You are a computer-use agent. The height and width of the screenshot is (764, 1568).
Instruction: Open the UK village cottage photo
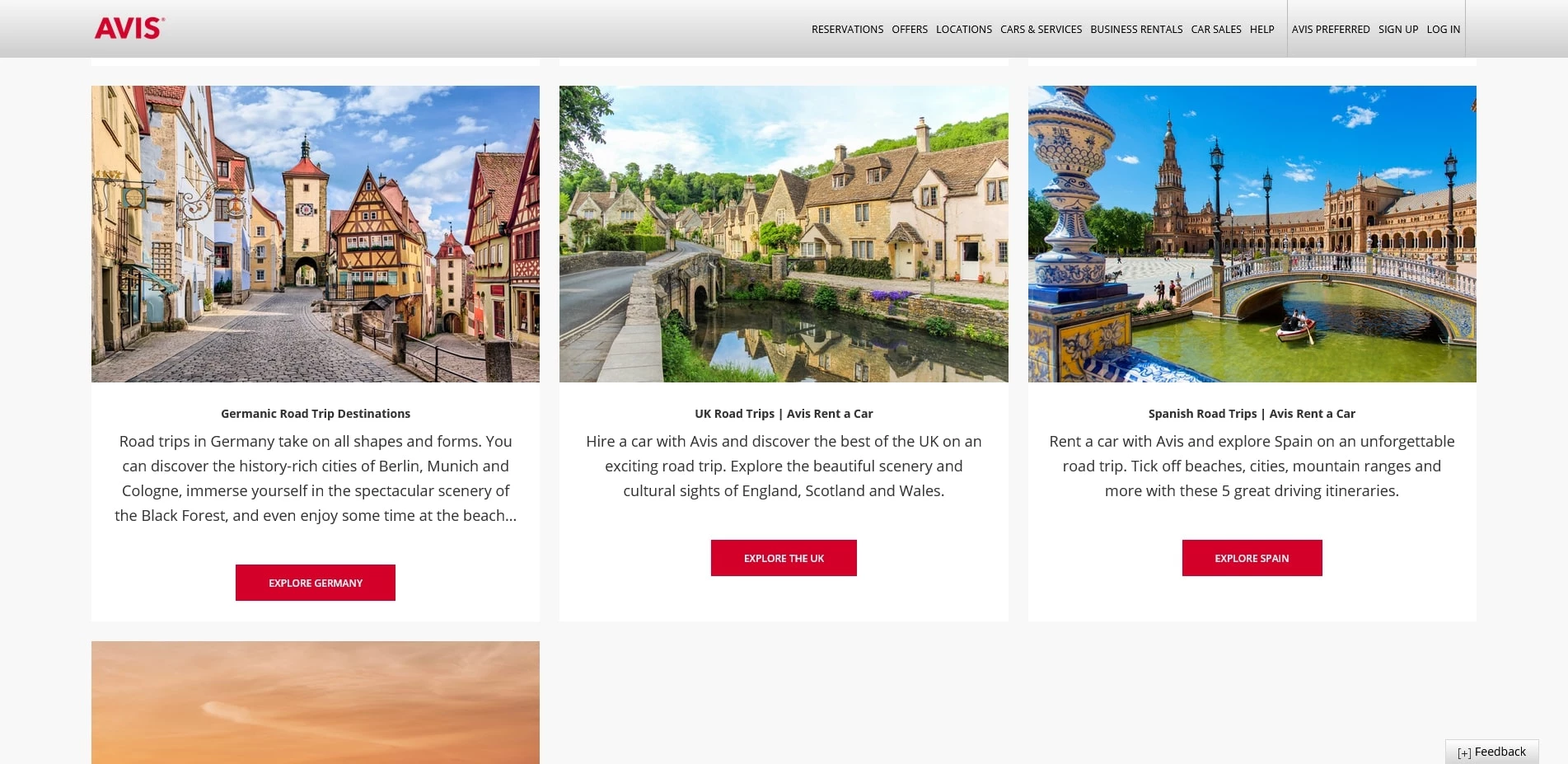coord(784,234)
